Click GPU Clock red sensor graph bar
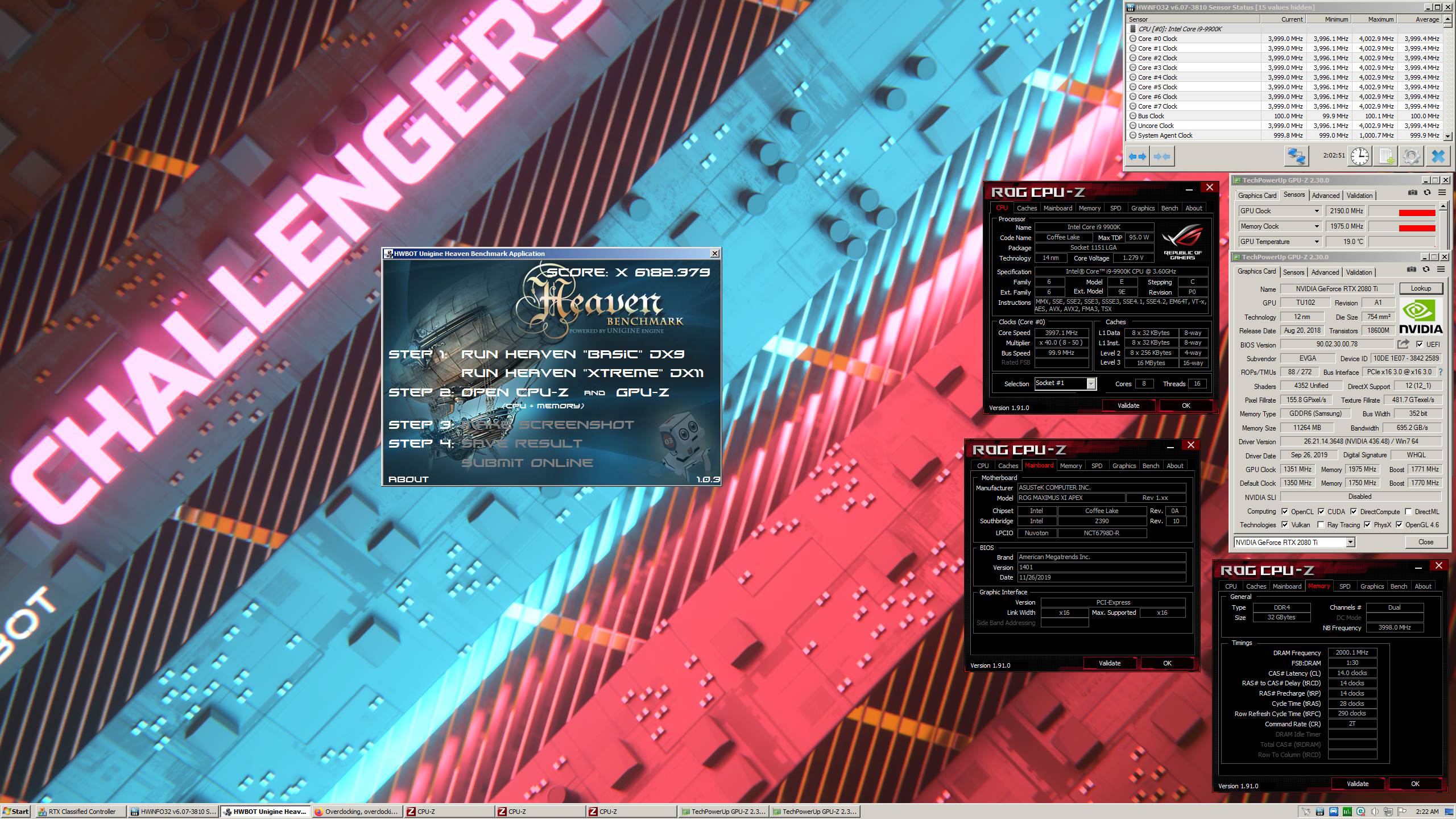The height and width of the screenshot is (819, 1456). (x=1417, y=213)
